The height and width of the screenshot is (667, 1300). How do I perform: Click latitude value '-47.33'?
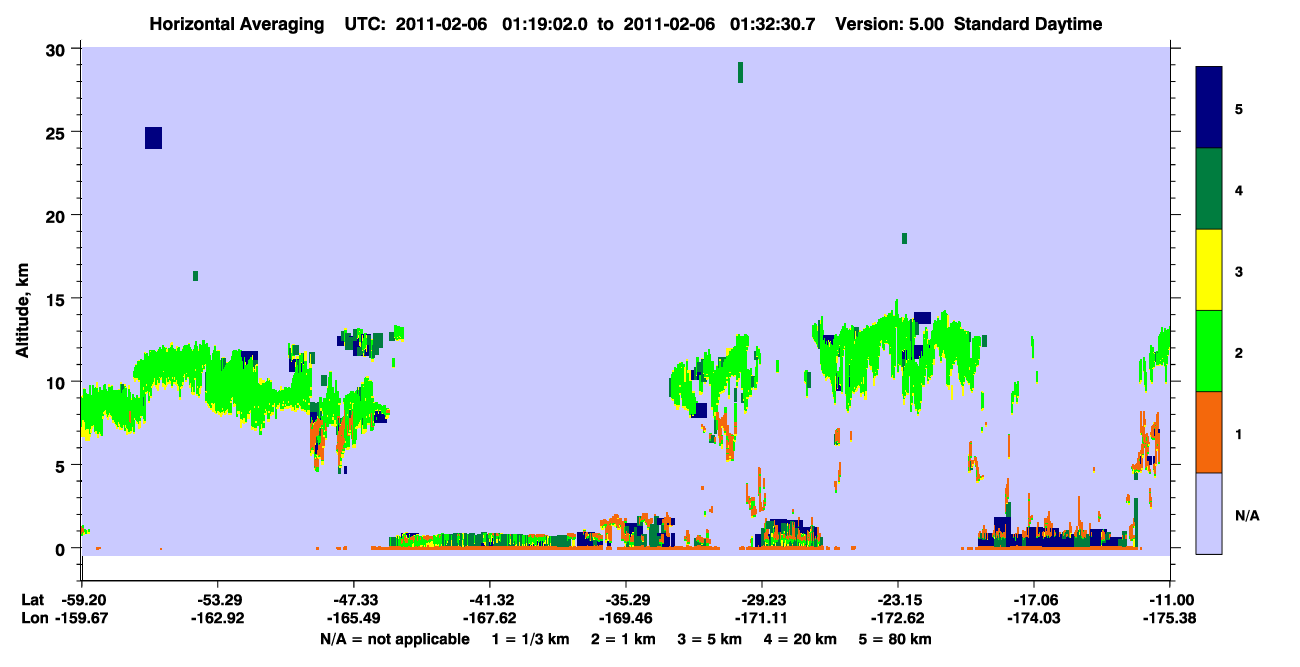tap(353, 600)
